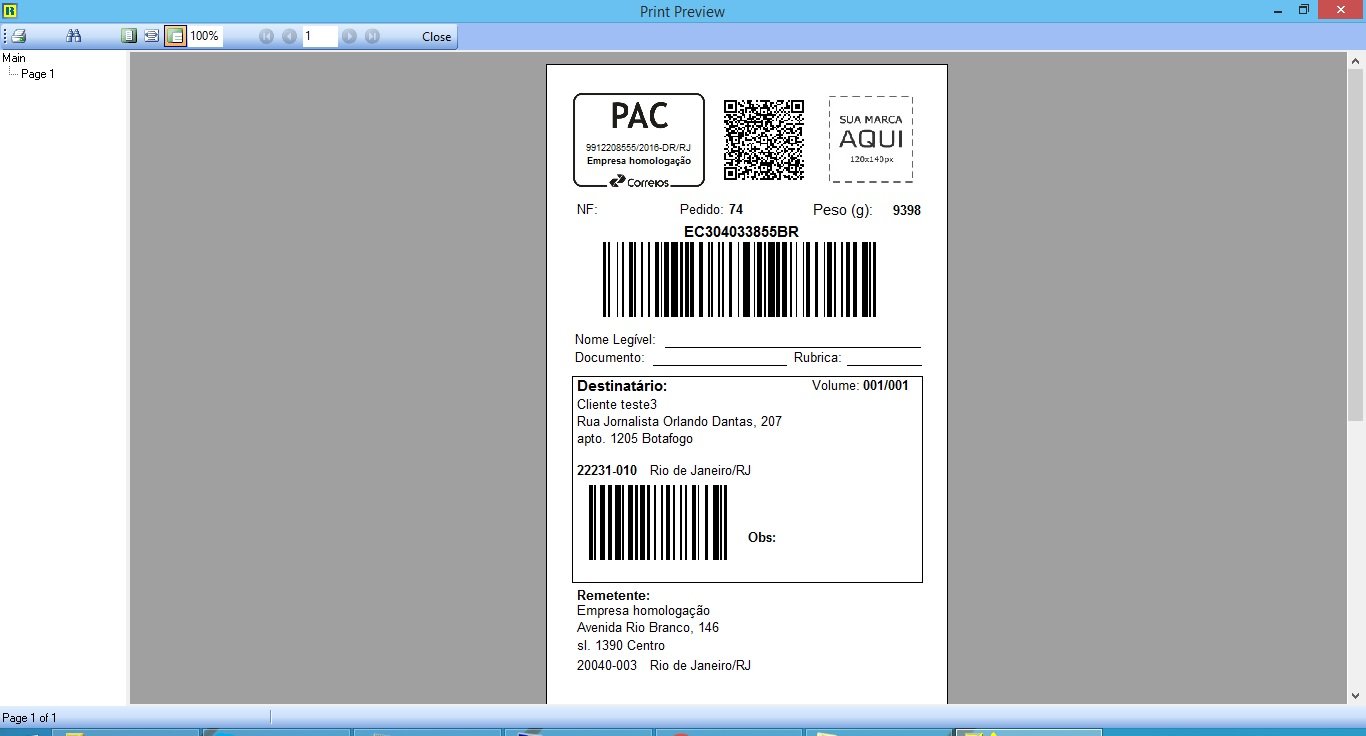This screenshot has width=1366, height=736.
Task: Go to the first page arrow
Action: point(266,36)
